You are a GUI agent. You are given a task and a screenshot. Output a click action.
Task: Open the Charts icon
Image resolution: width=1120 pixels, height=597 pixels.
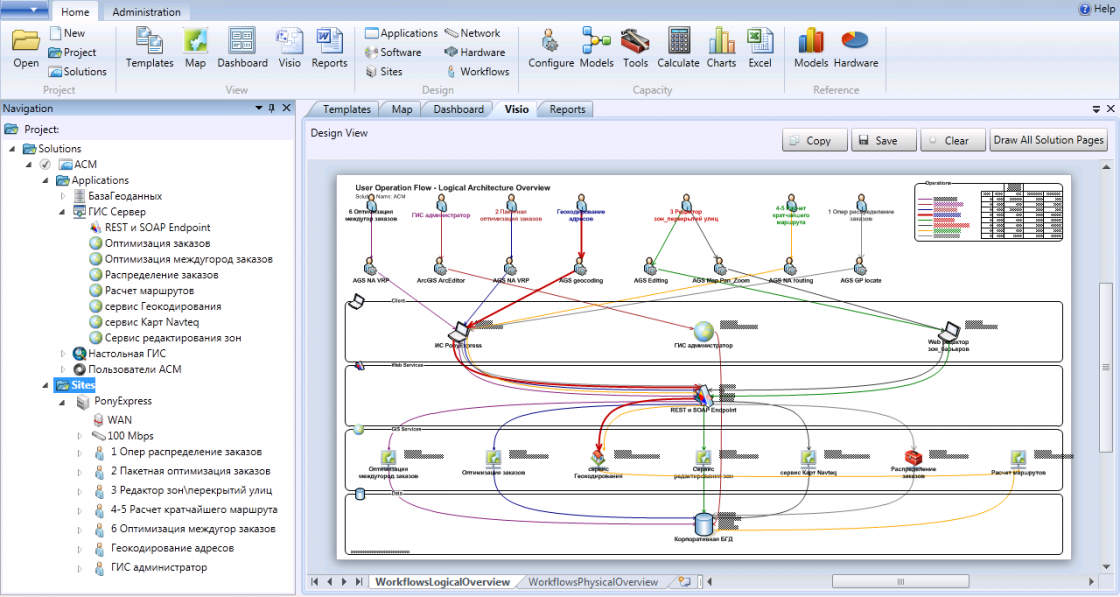[721, 49]
